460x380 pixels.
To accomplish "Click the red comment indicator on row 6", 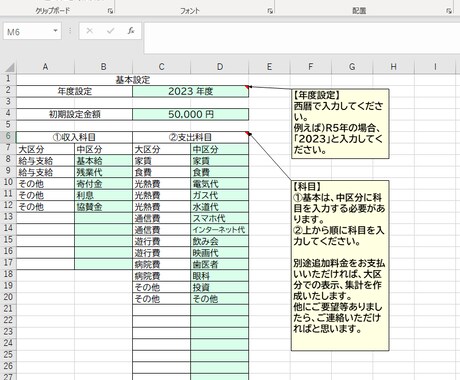I will 247,133.
